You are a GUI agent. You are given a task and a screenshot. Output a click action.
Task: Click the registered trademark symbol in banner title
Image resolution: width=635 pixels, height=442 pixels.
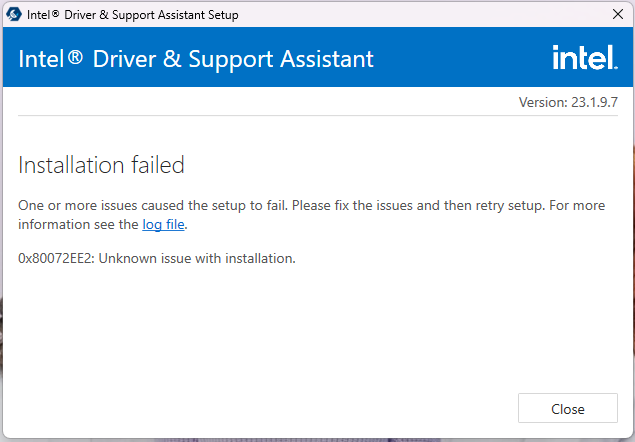click(x=75, y=57)
